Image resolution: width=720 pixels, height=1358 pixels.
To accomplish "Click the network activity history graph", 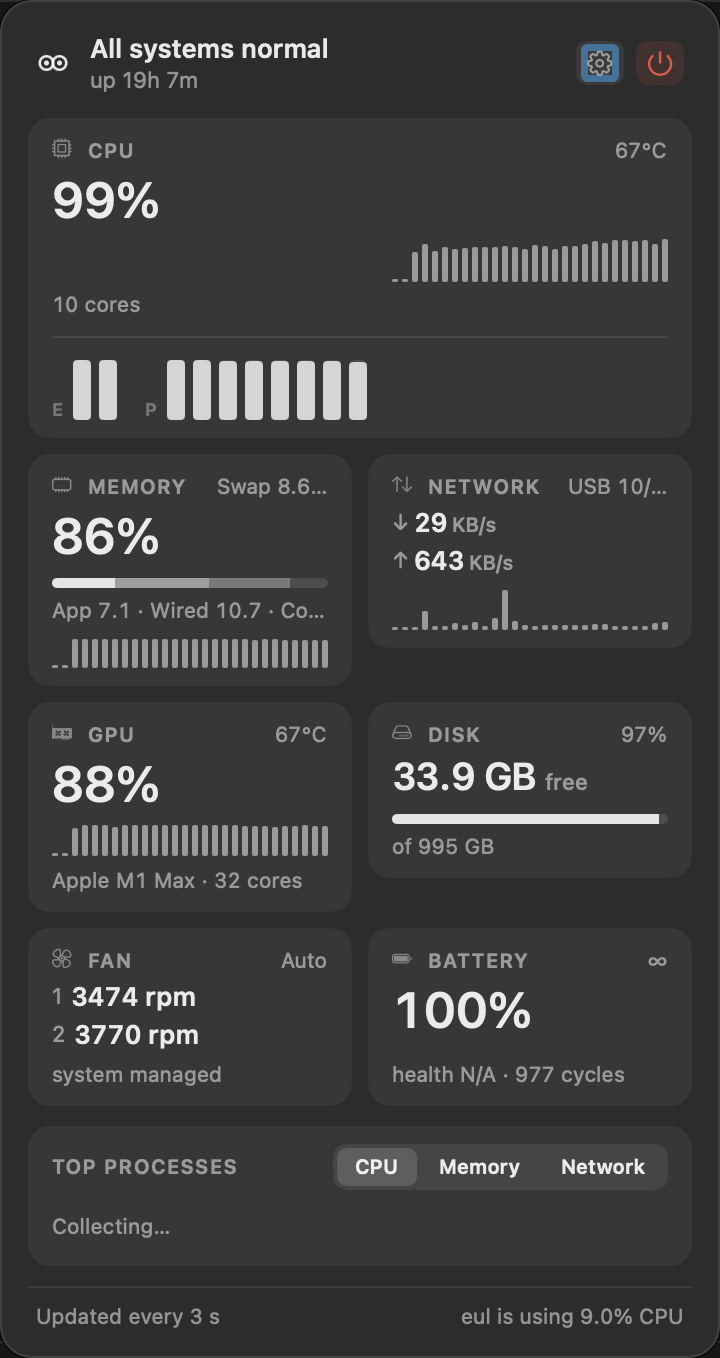I will click(x=530, y=609).
